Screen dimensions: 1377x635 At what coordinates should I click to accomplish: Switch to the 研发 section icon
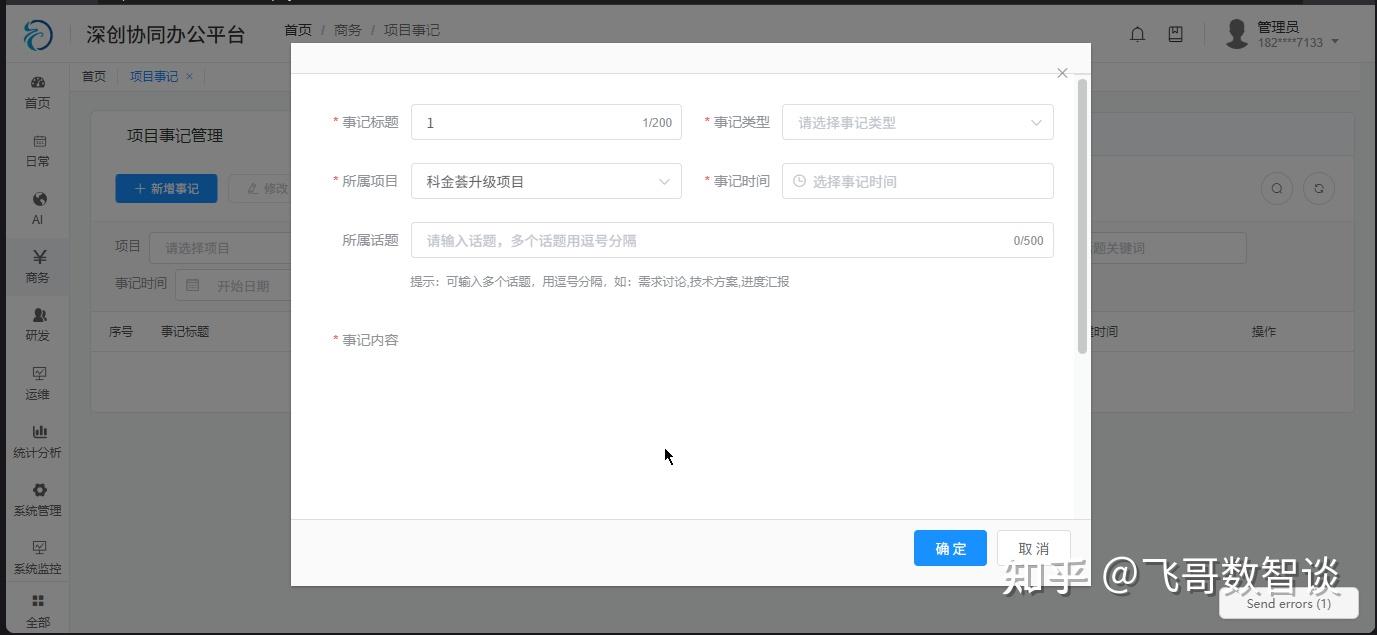click(37, 325)
